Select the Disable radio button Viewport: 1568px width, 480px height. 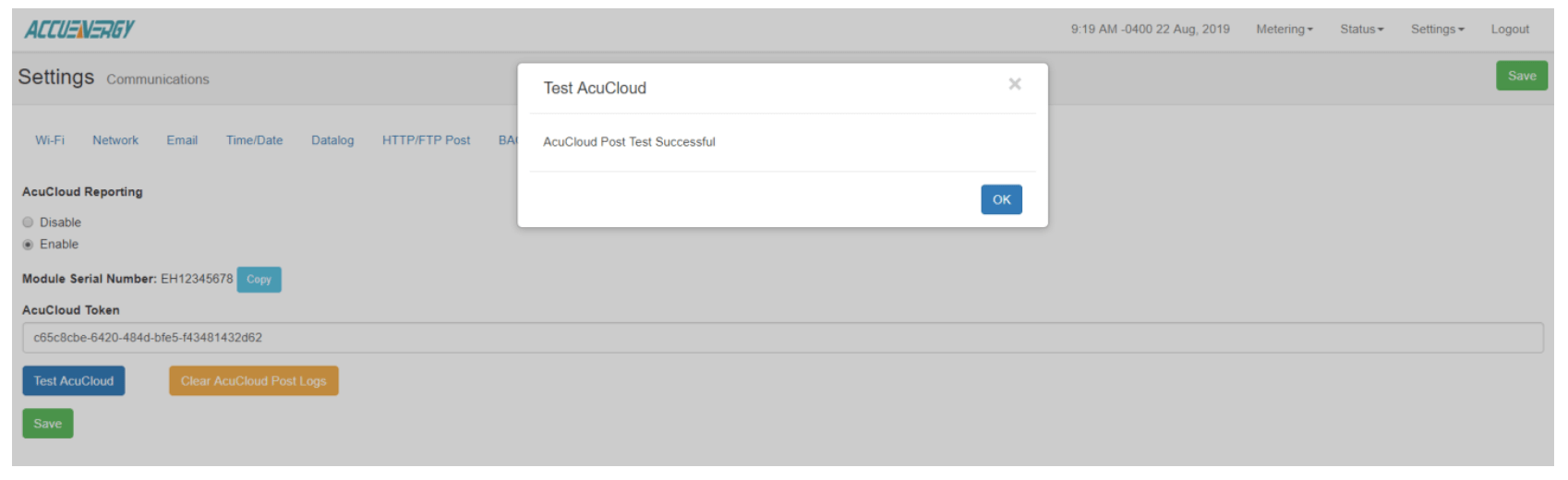[x=29, y=222]
